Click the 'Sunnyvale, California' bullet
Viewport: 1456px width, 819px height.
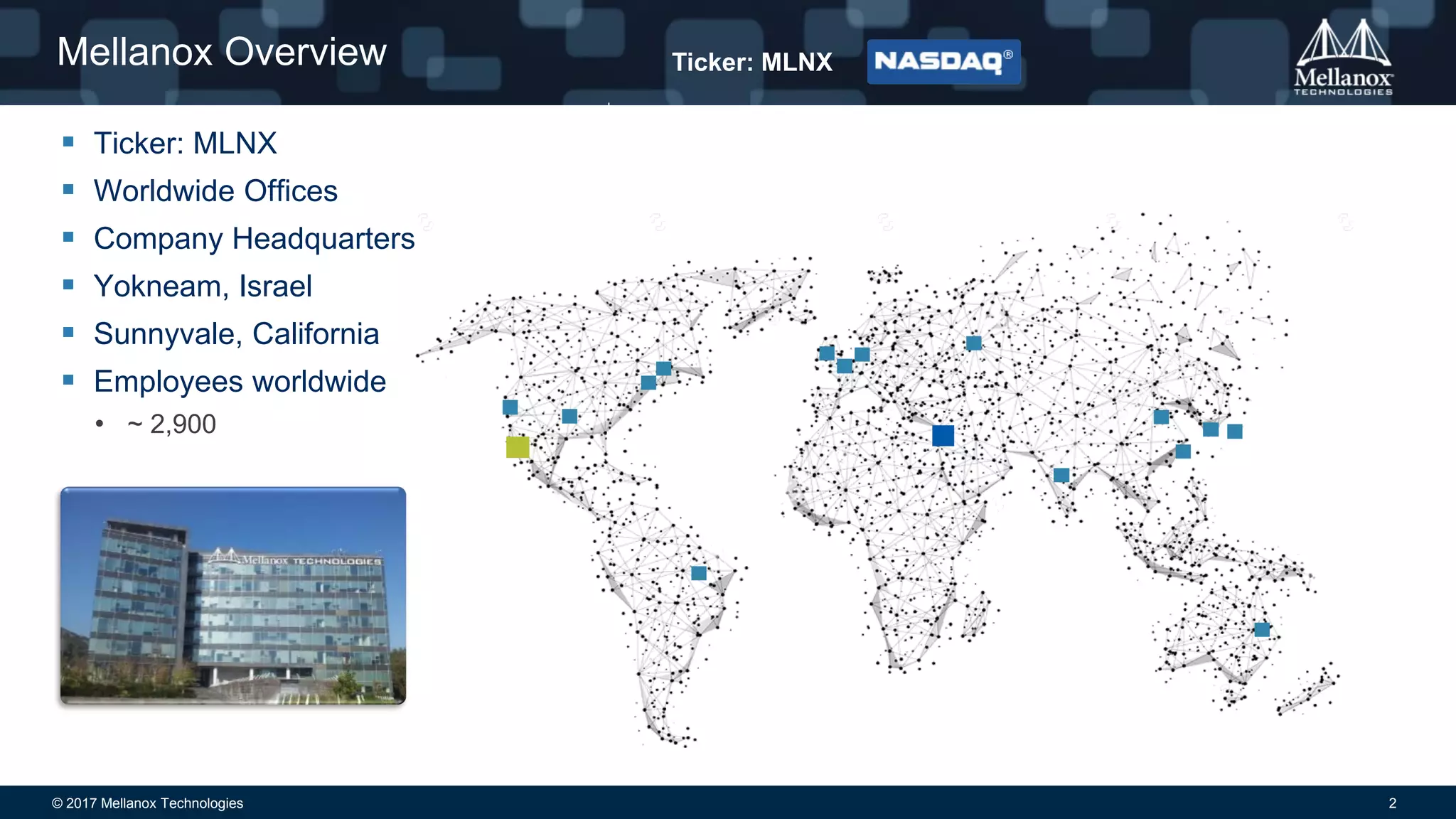tap(236, 333)
